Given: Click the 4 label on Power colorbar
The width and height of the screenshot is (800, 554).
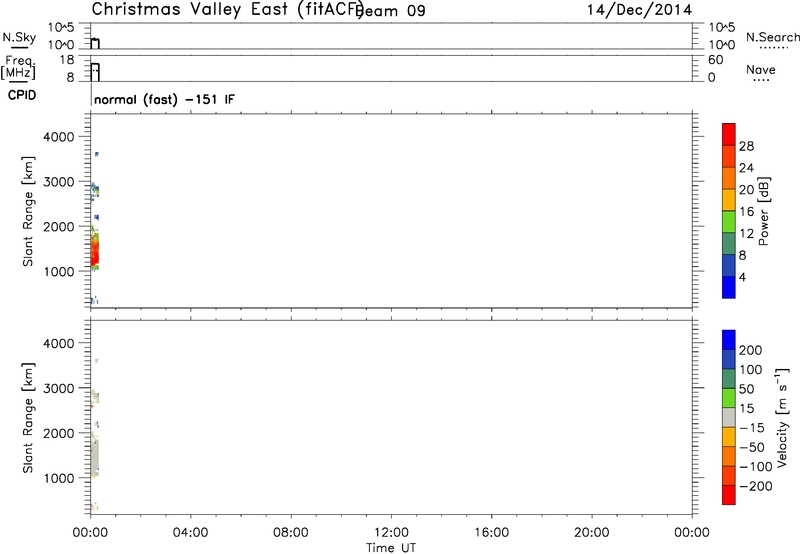Looking at the screenshot, I should (x=742, y=277).
